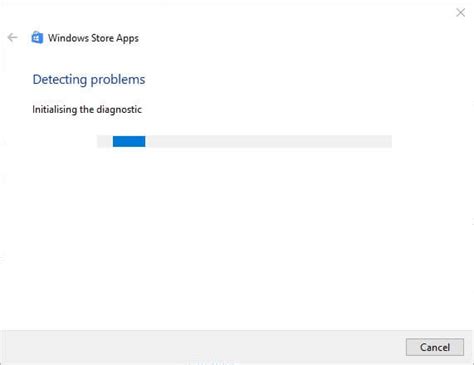Click the grey unfilled progress bar track
The height and width of the screenshot is (365, 474).
(x=268, y=141)
